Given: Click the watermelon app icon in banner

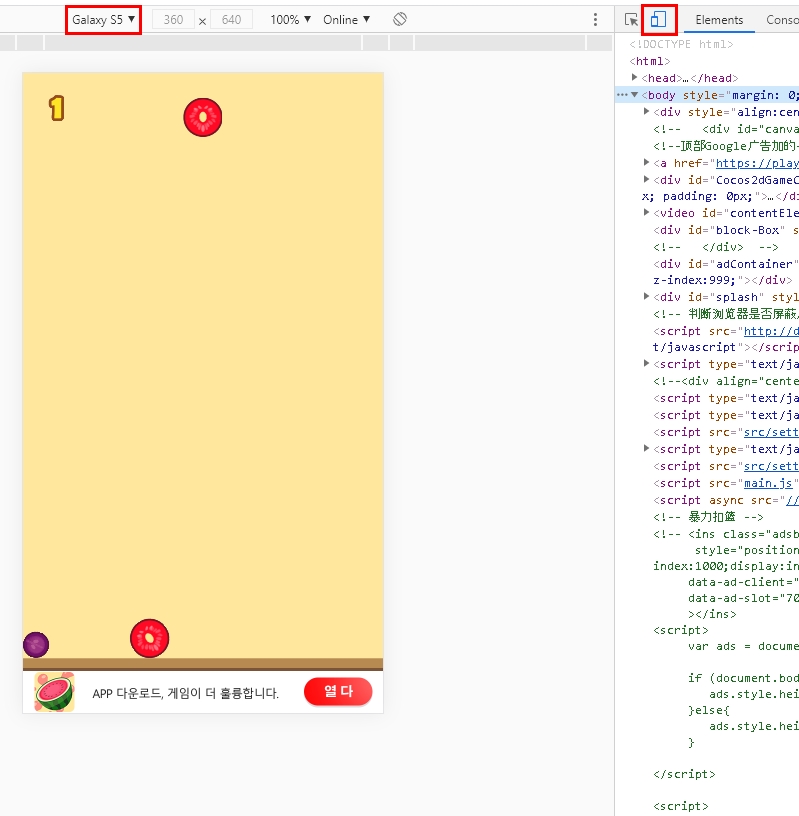Looking at the screenshot, I should click(54, 692).
